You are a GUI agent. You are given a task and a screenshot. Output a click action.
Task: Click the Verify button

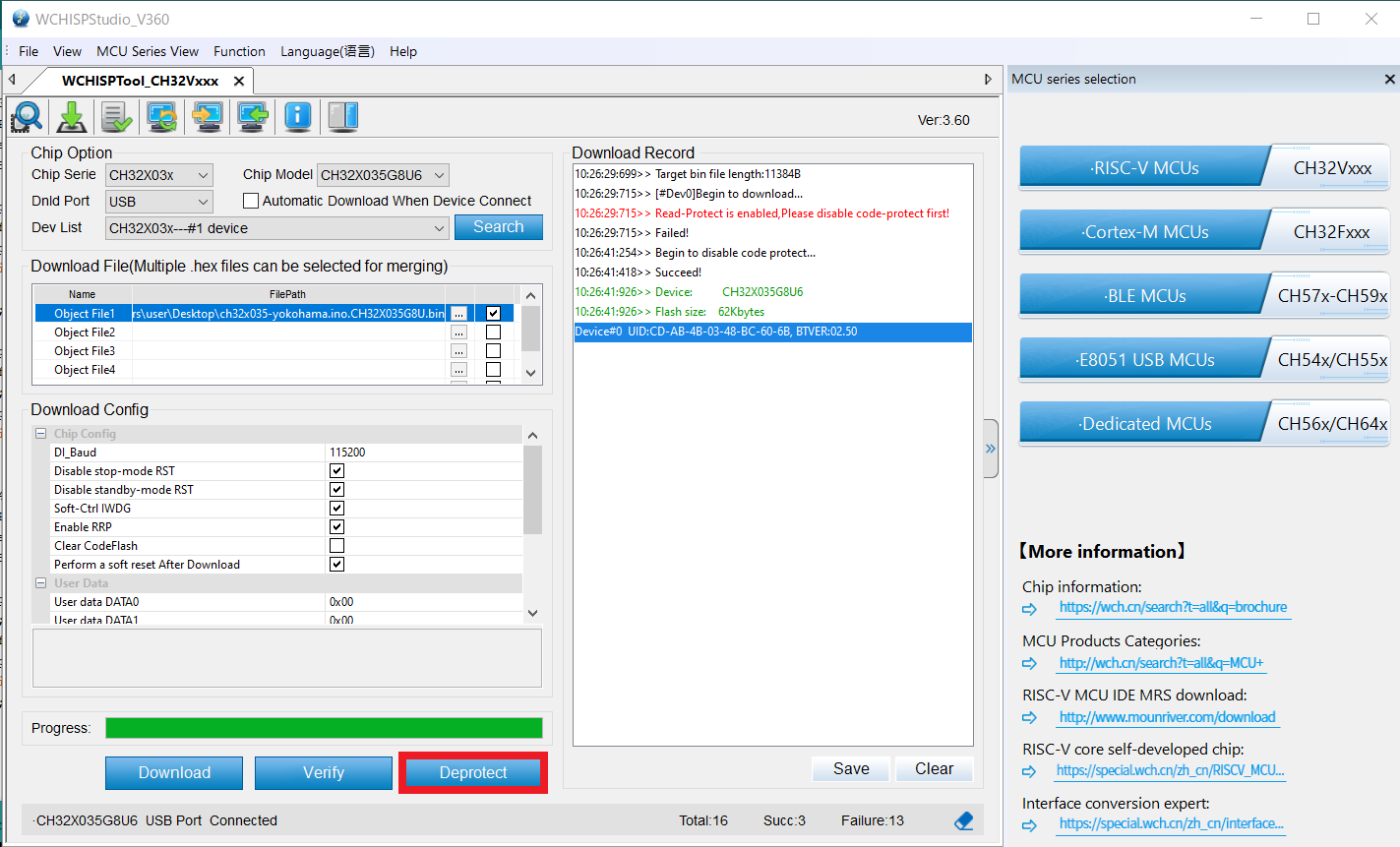pos(324,773)
